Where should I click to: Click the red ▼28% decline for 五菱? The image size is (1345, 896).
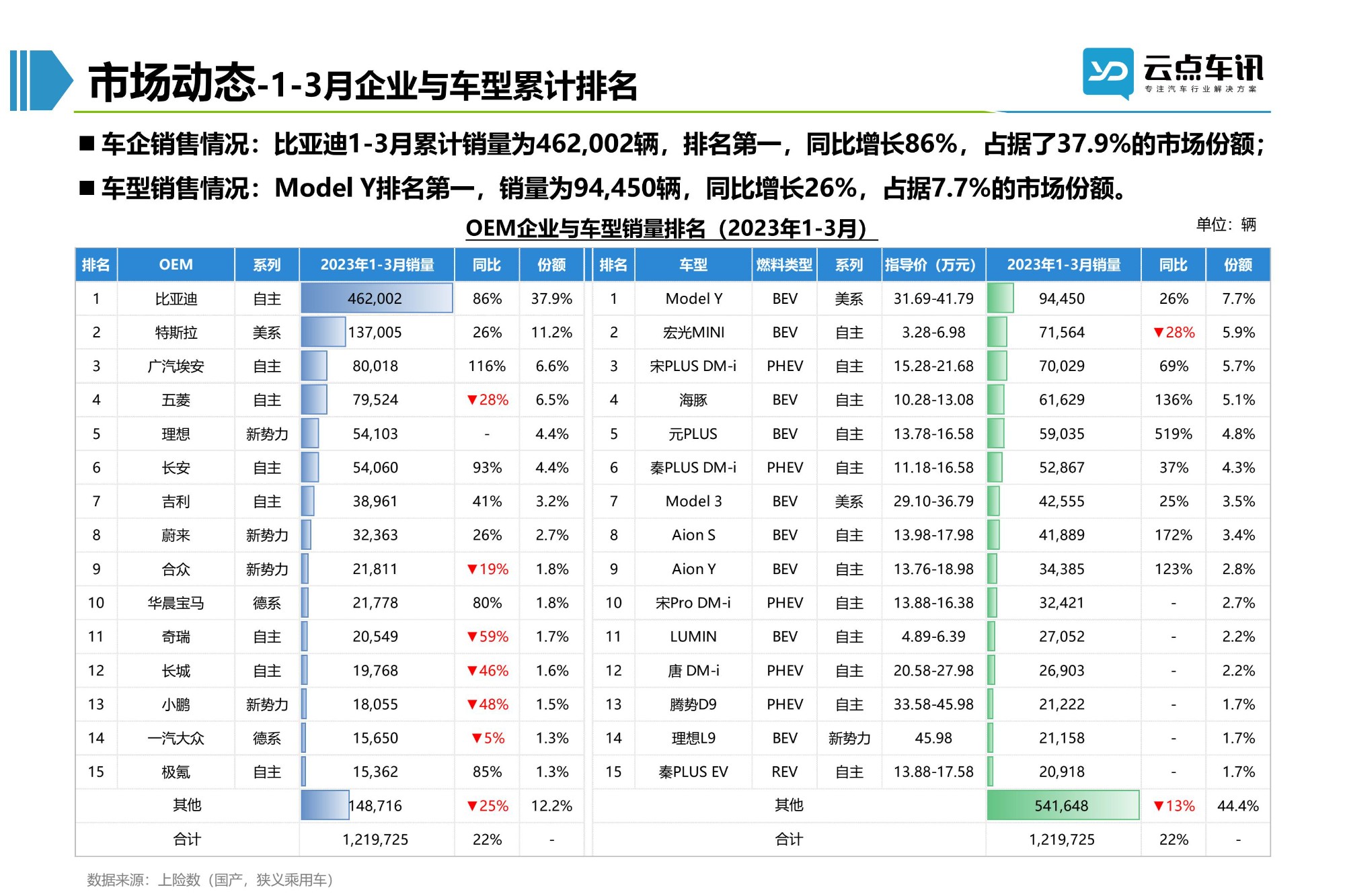pyautogui.click(x=488, y=399)
